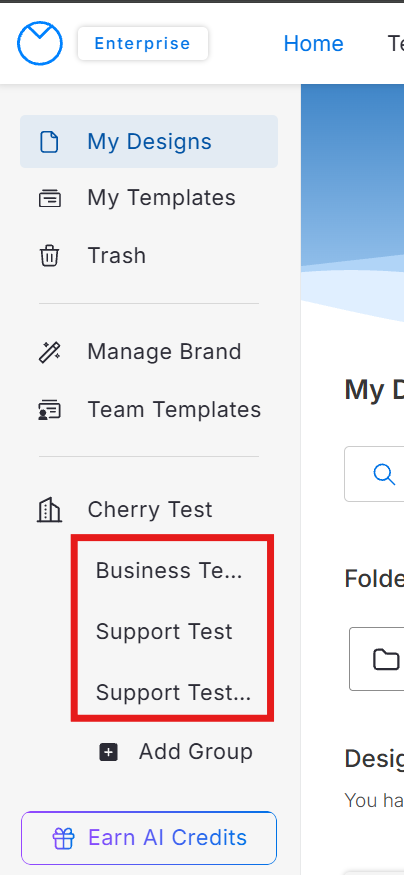This screenshot has height=875, width=404.
Task: Click the Trash bin icon
Action: pyautogui.click(x=49, y=256)
